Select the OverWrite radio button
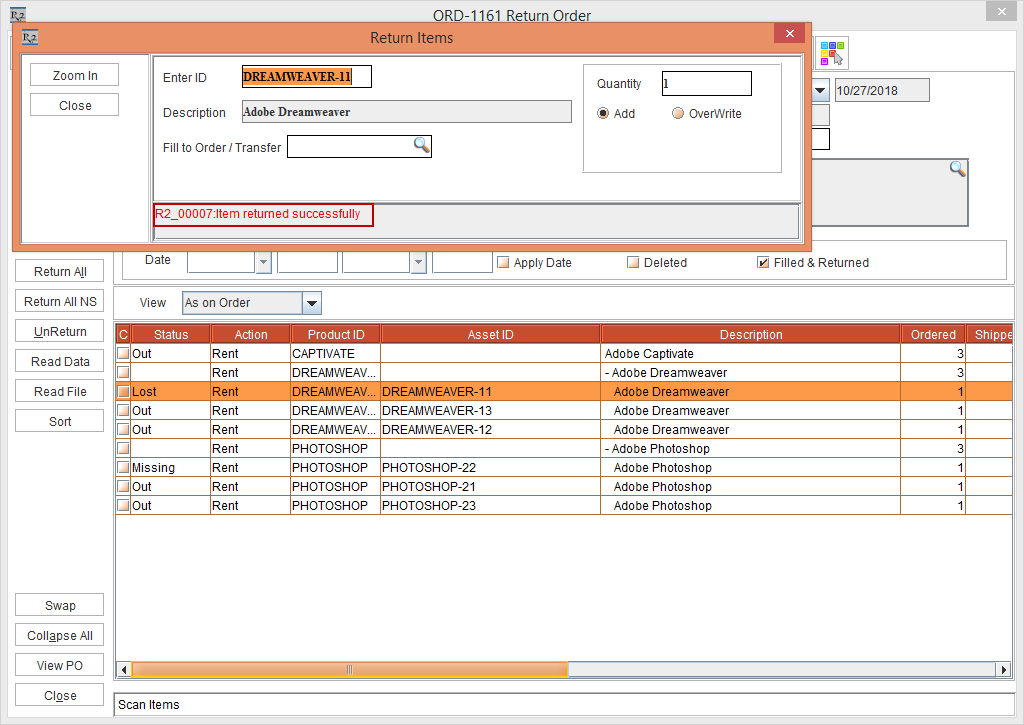Screen dimensions: 1024x725 tap(678, 114)
